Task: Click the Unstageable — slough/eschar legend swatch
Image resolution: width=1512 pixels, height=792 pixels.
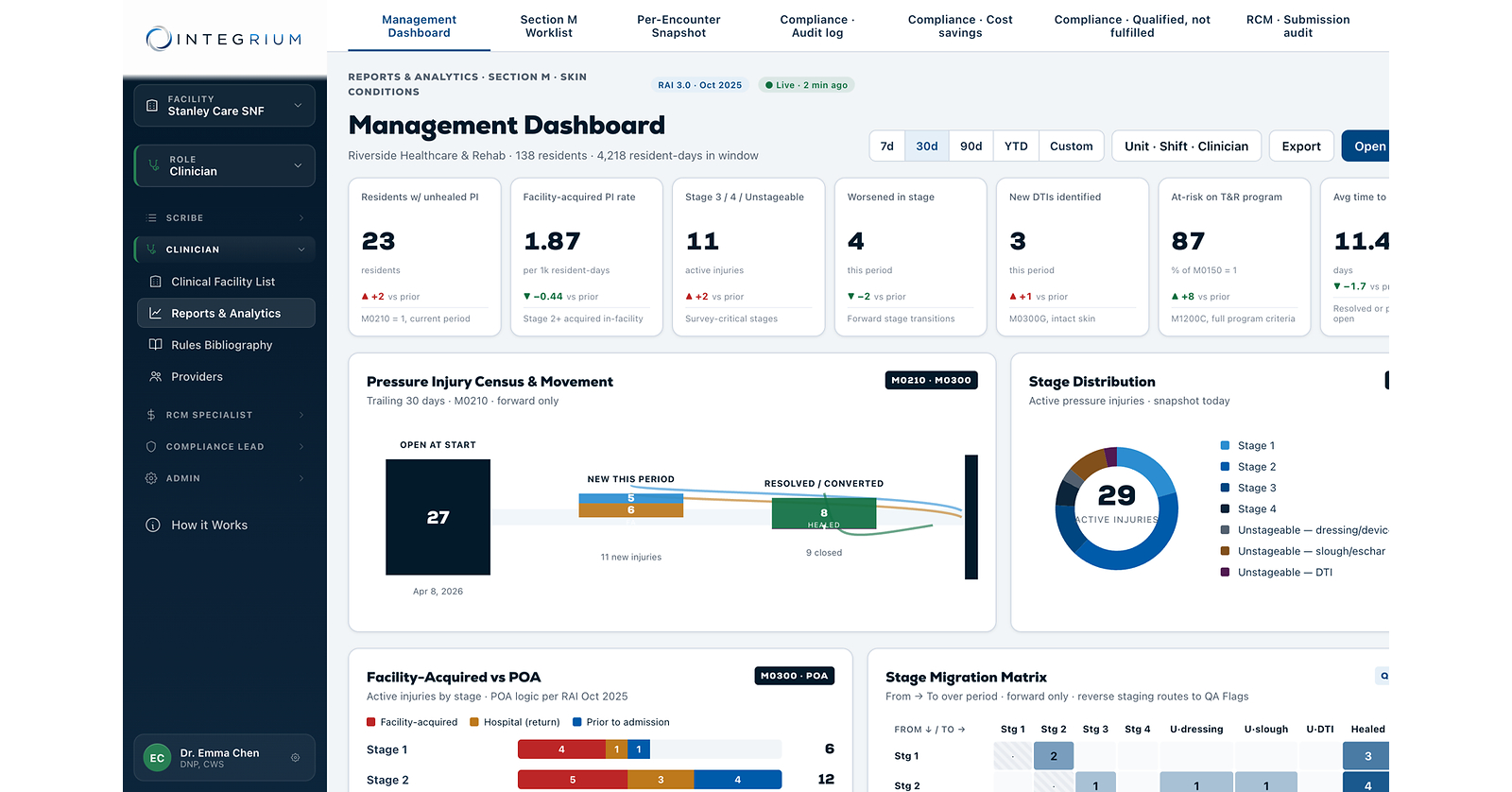Action: 1225,551
